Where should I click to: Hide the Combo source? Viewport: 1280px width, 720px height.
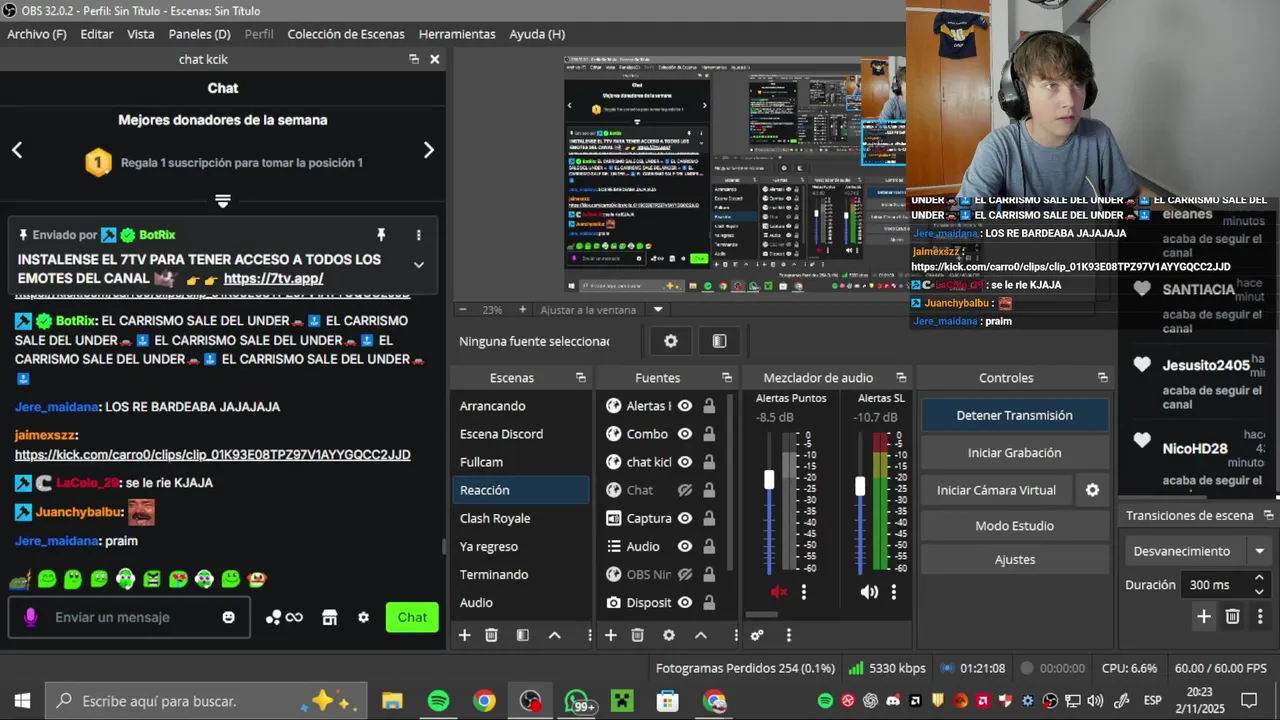pos(685,434)
